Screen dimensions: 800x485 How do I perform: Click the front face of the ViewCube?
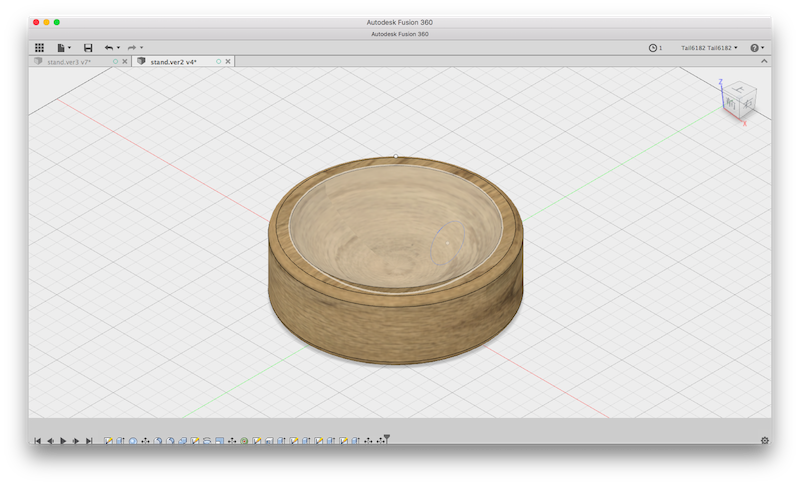point(731,104)
